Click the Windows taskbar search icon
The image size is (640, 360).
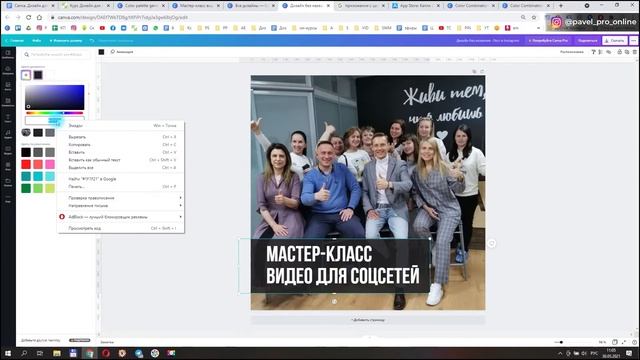[x=24, y=353]
